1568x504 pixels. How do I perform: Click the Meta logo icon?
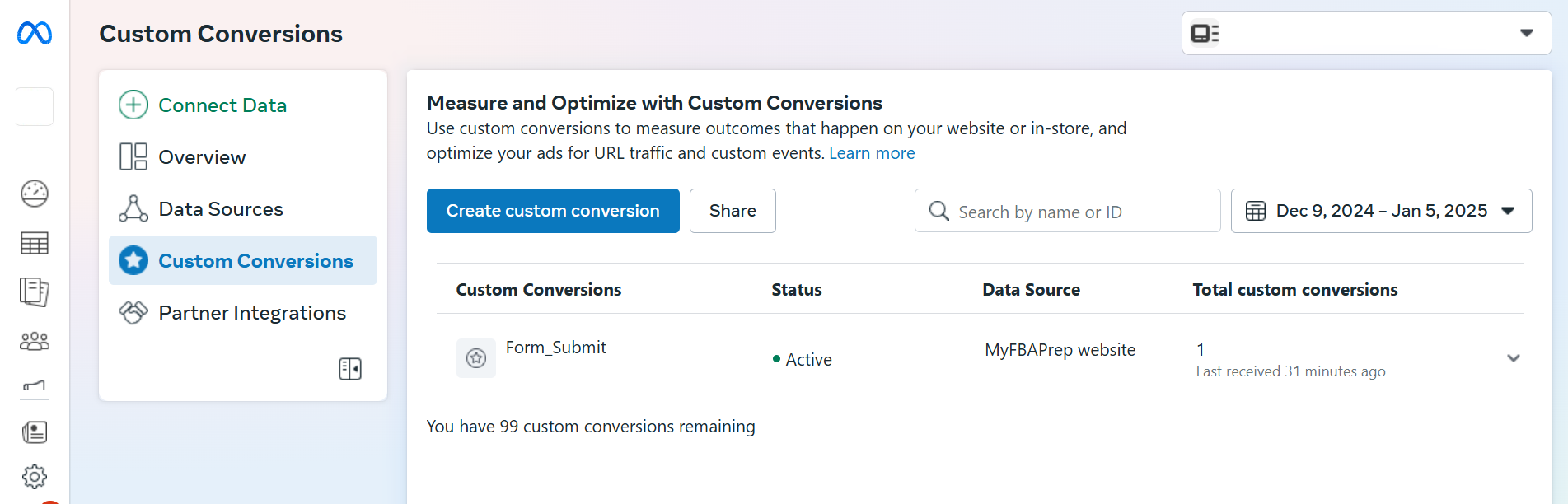(x=35, y=33)
